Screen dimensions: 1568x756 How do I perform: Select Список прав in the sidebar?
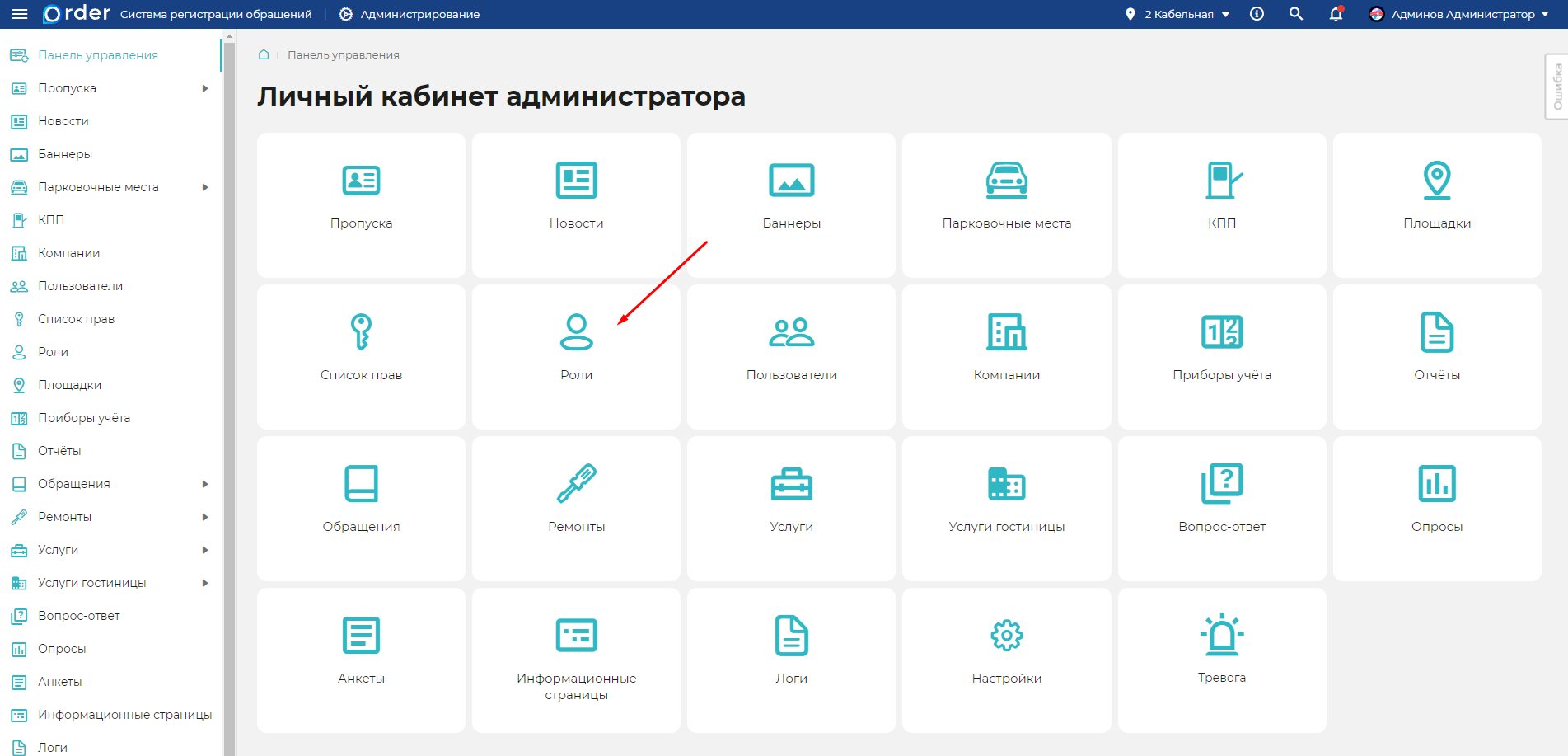[76, 319]
